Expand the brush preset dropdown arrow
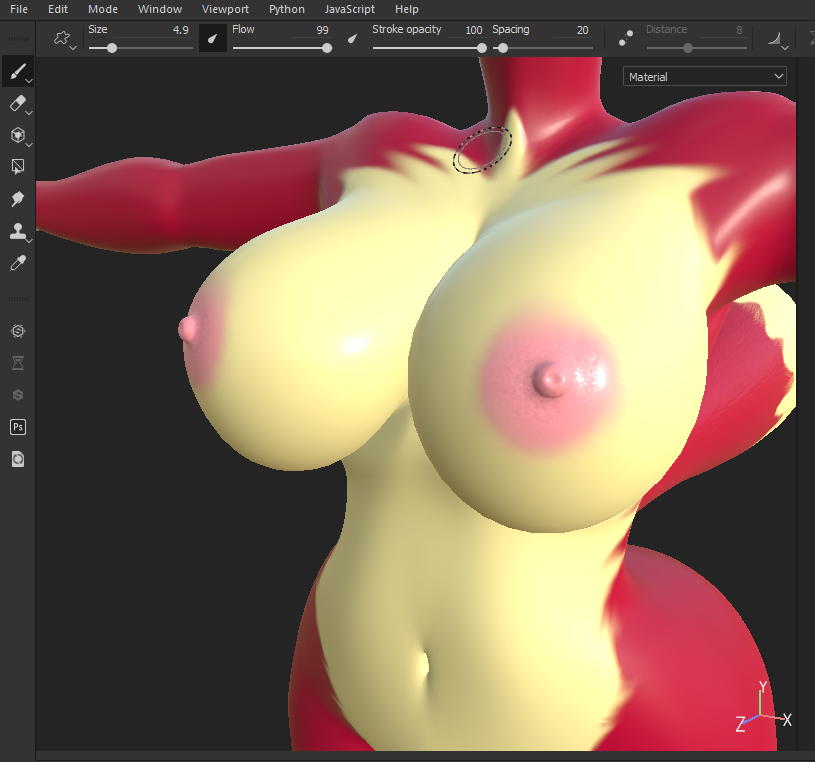Image resolution: width=815 pixels, height=762 pixels. coord(73,48)
